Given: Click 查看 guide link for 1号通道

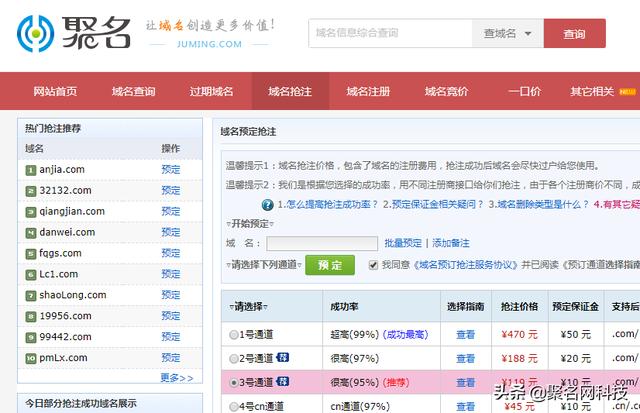Looking at the screenshot, I should (x=465, y=335).
